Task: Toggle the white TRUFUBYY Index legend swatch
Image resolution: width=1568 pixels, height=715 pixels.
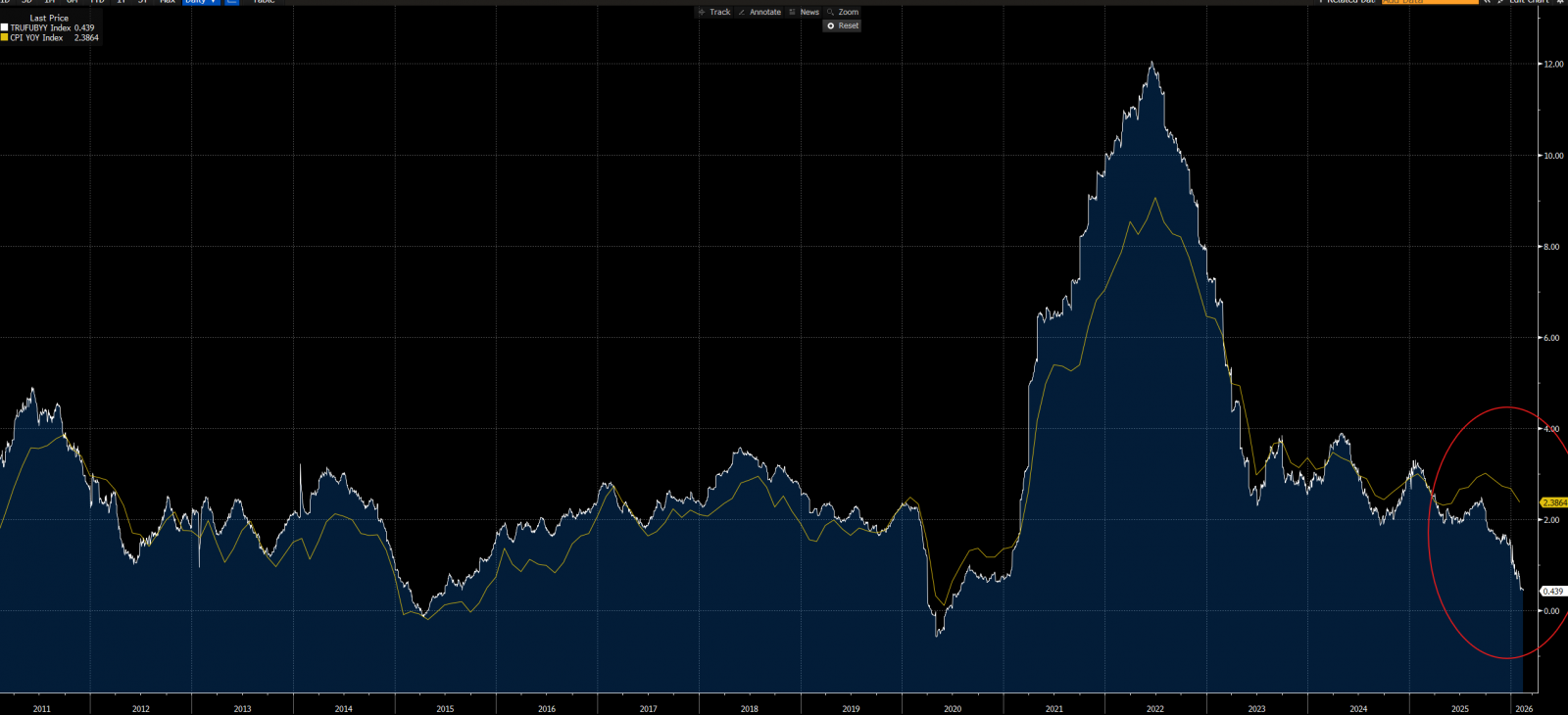Action: click(x=5, y=27)
